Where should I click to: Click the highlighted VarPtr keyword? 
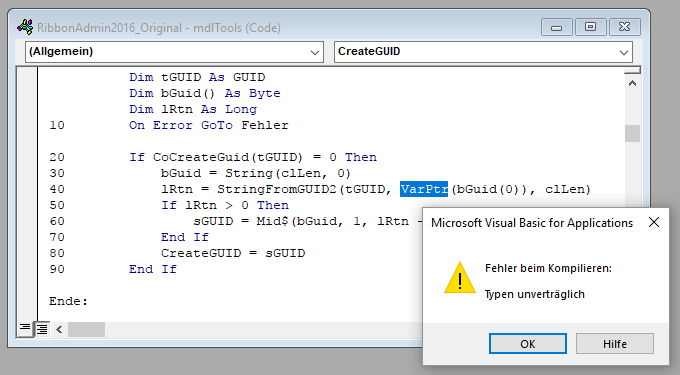point(424,189)
